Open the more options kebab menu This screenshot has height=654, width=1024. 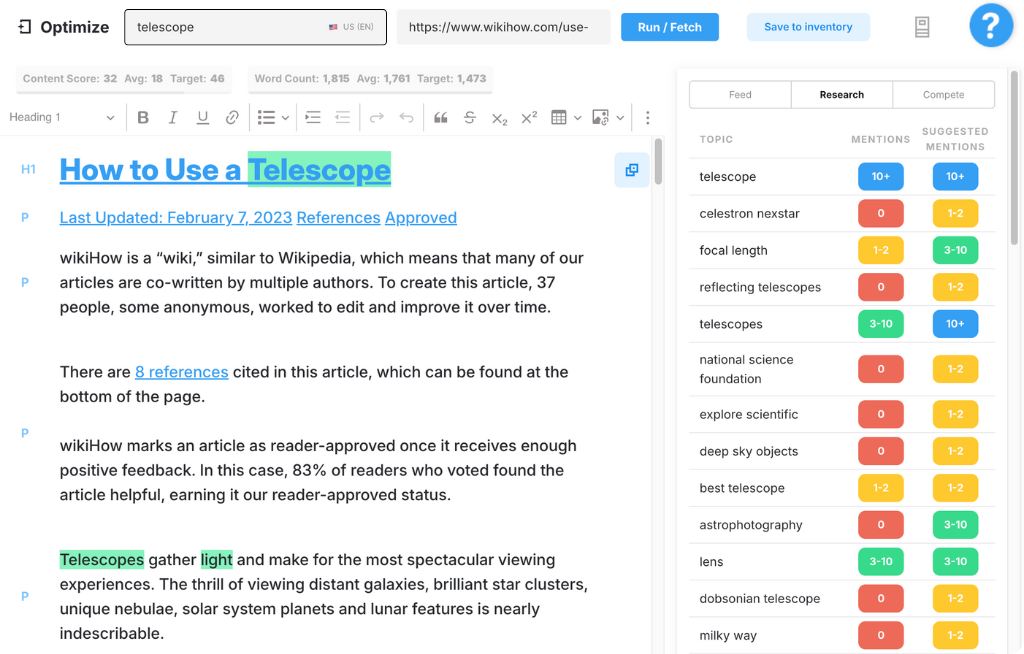tap(647, 118)
